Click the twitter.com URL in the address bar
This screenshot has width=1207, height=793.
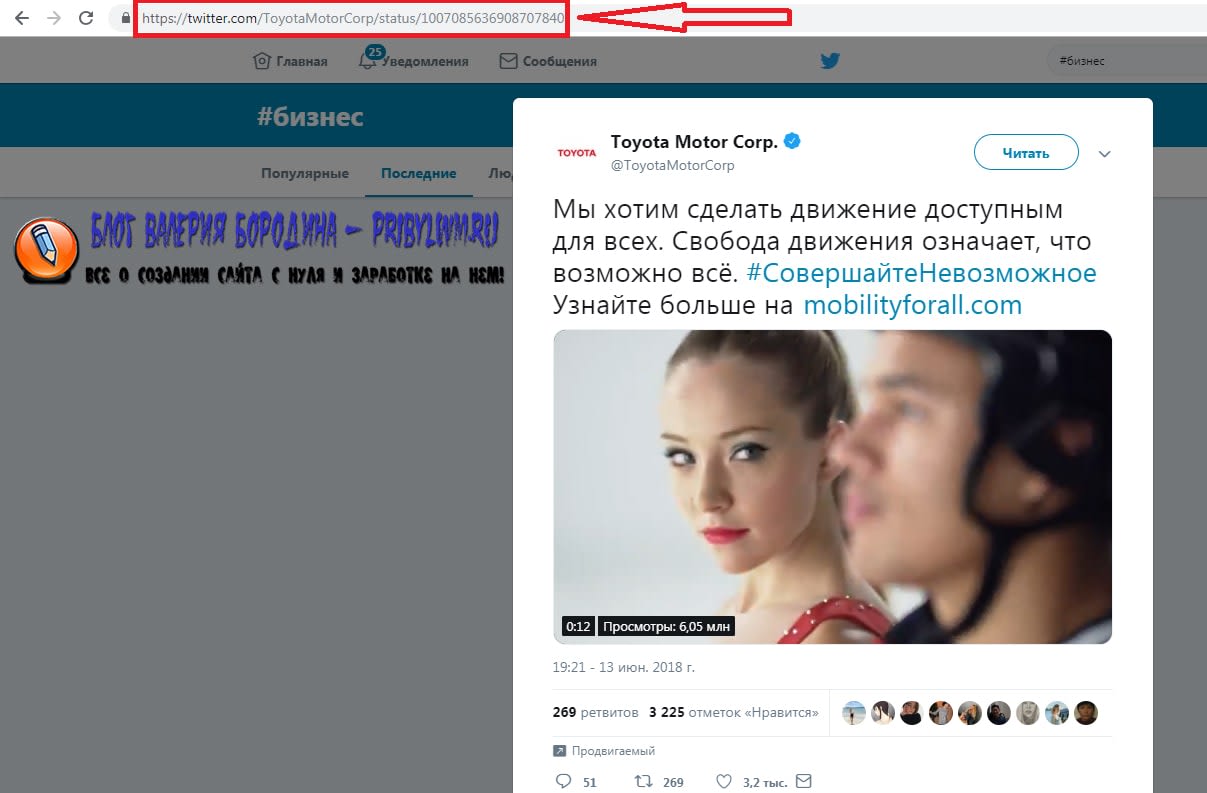[x=352, y=18]
